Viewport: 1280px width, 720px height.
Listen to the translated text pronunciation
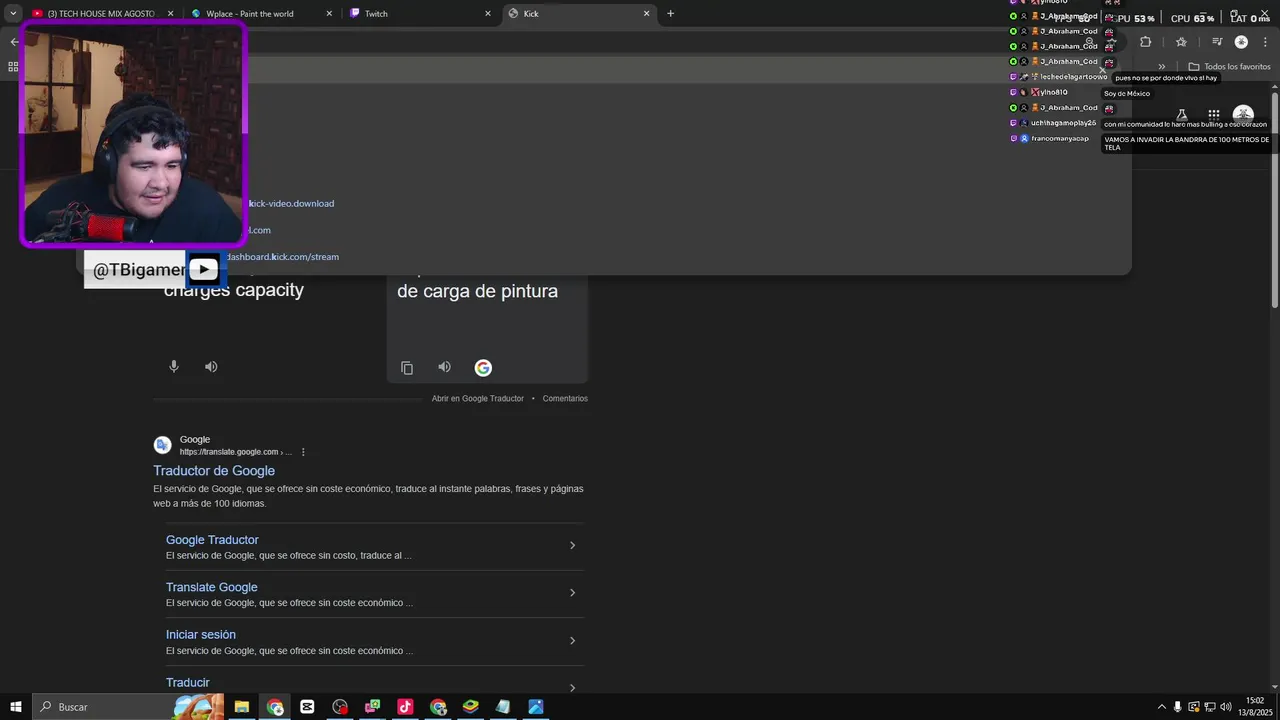point(445,367)
